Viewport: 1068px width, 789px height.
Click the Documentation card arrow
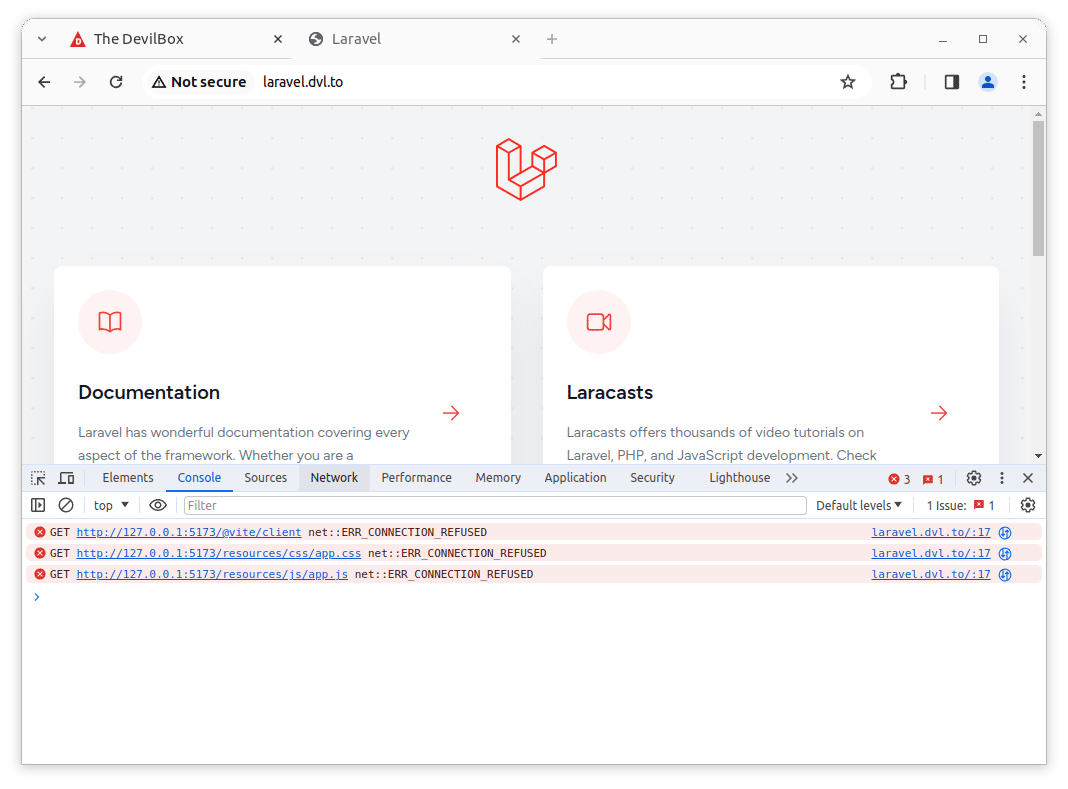pos(451,413)
